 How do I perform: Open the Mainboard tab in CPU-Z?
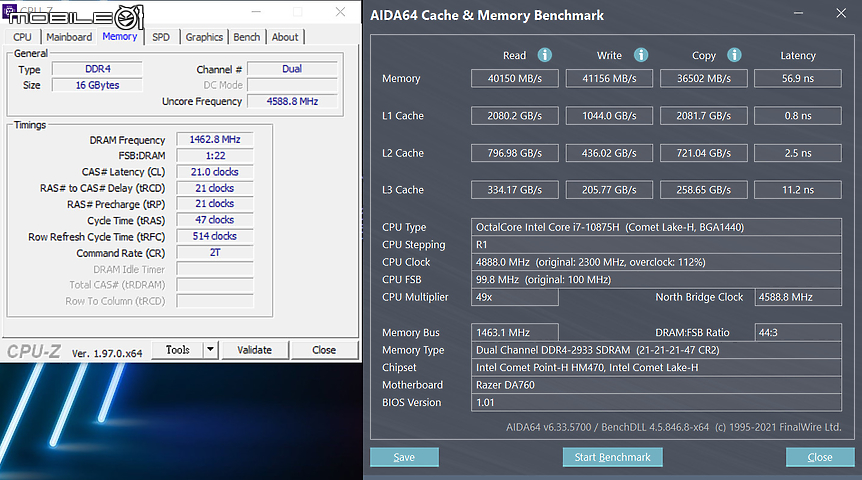(69, 37)
